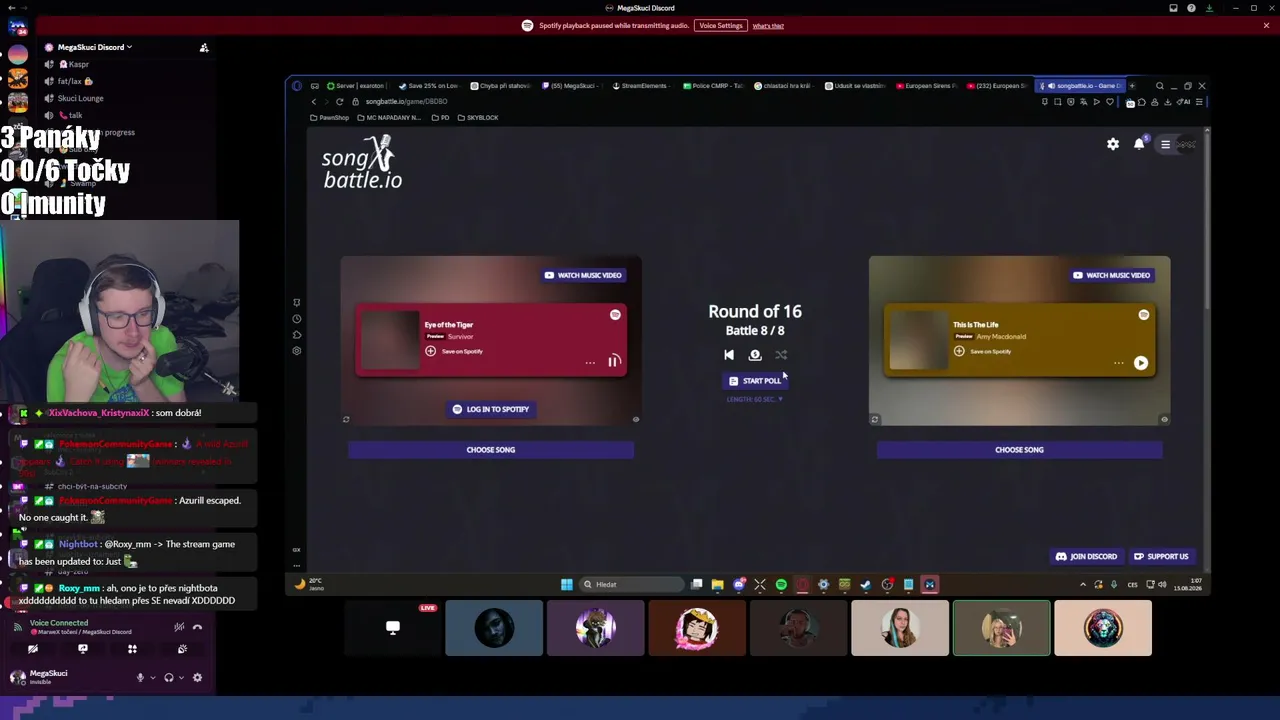Pause the Eye of the Tiger preview

point(613,362)
